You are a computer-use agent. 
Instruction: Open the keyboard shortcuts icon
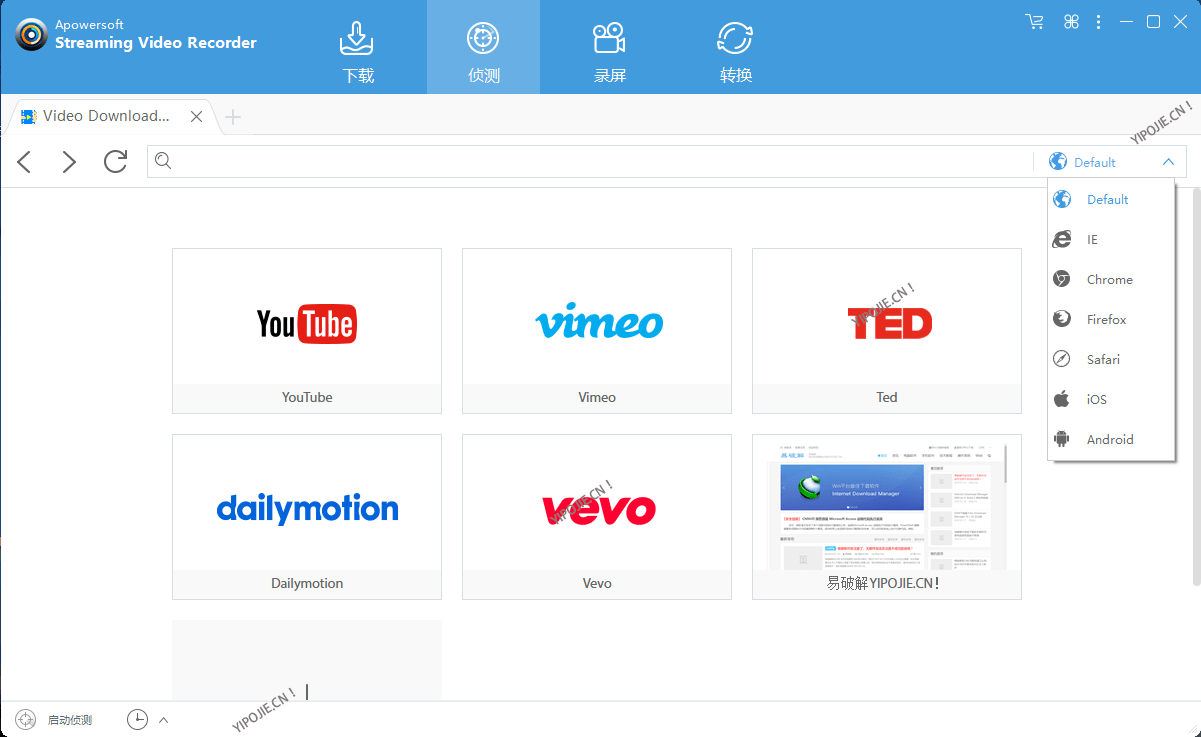click(1071, 21)
